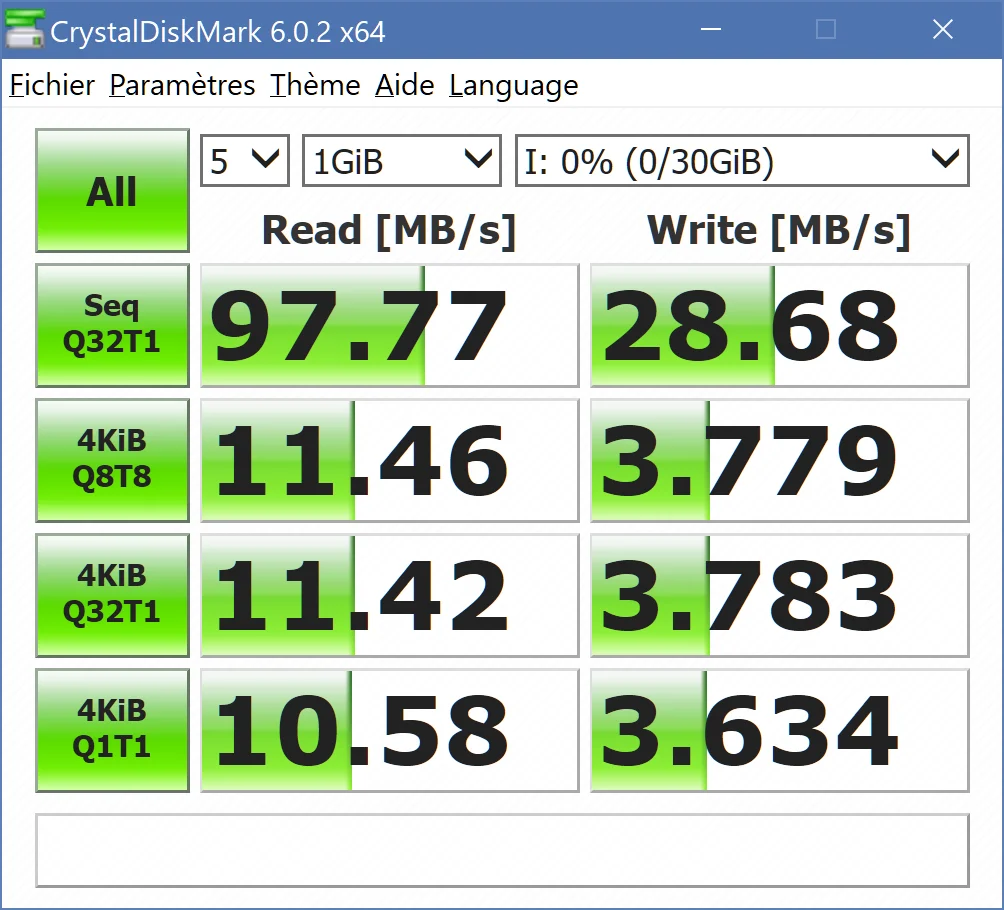Maximize the CrystalDiskMark window
The width and height of the screenshot is (1004, 910).
point(826,29)
